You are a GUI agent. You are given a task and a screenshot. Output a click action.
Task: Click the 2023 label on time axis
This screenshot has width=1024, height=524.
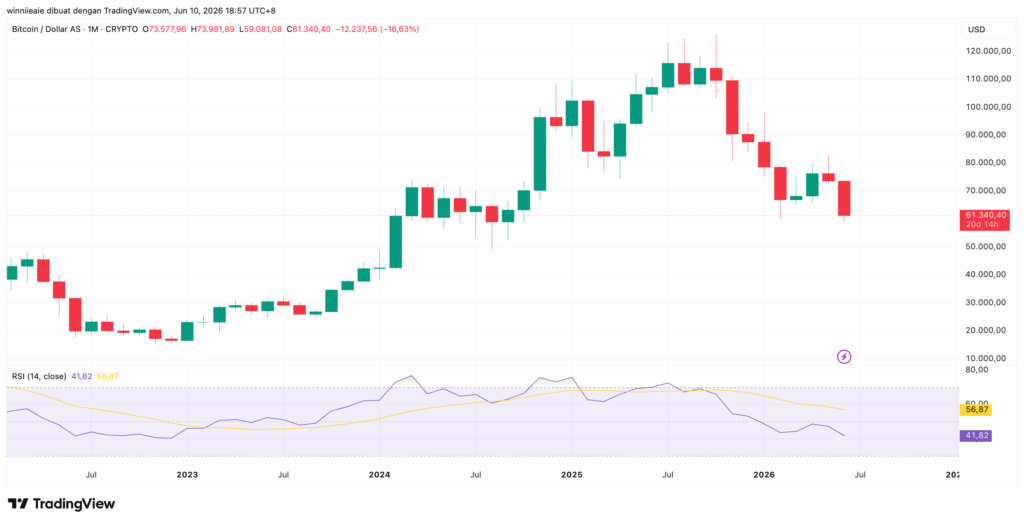pos(187,474)
